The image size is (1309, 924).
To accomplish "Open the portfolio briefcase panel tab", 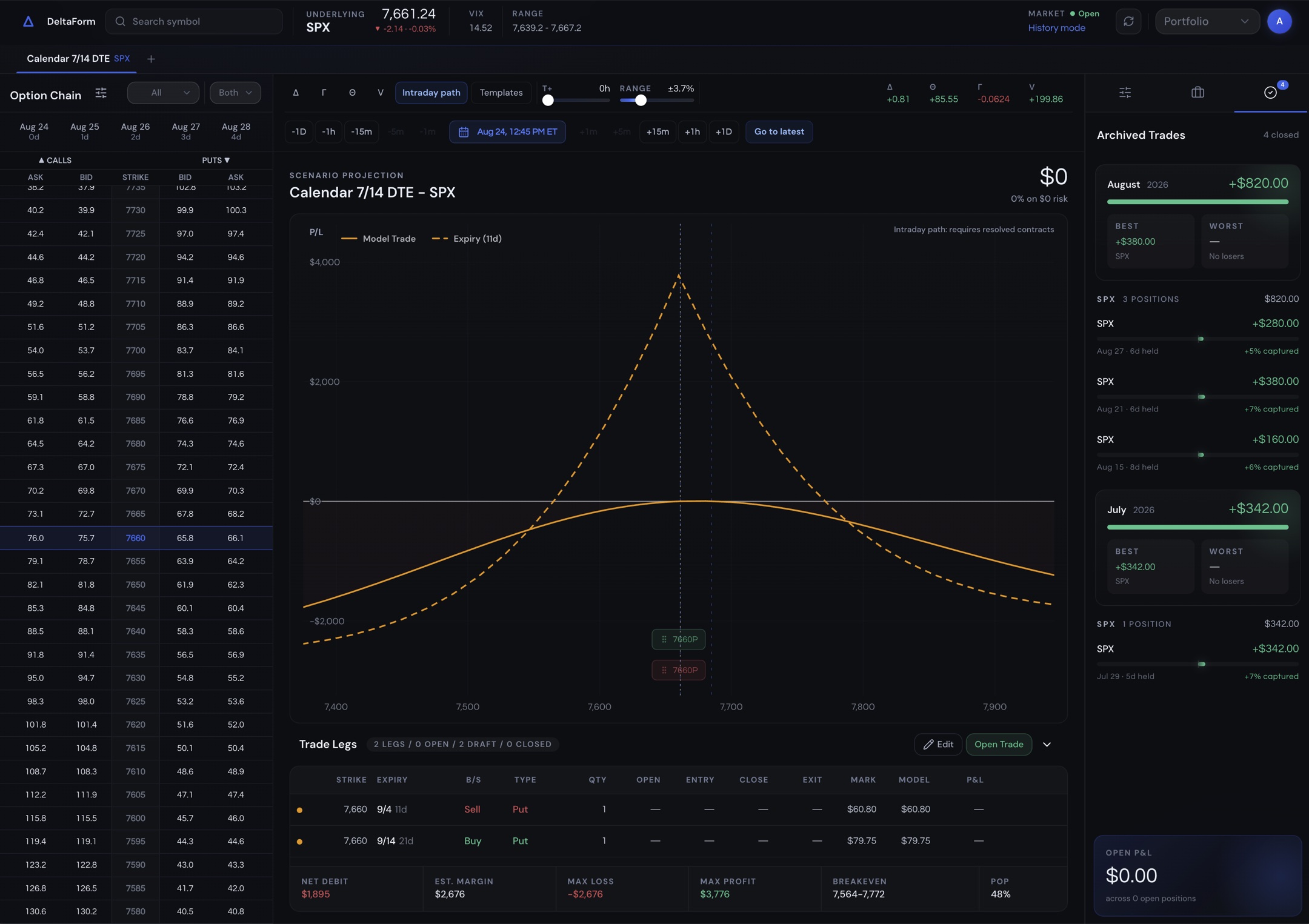I will coord(1197,93).
